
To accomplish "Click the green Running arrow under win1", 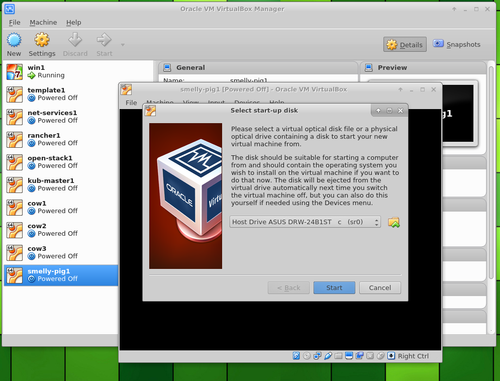I will pyautogui.click(x=31, y=76).
